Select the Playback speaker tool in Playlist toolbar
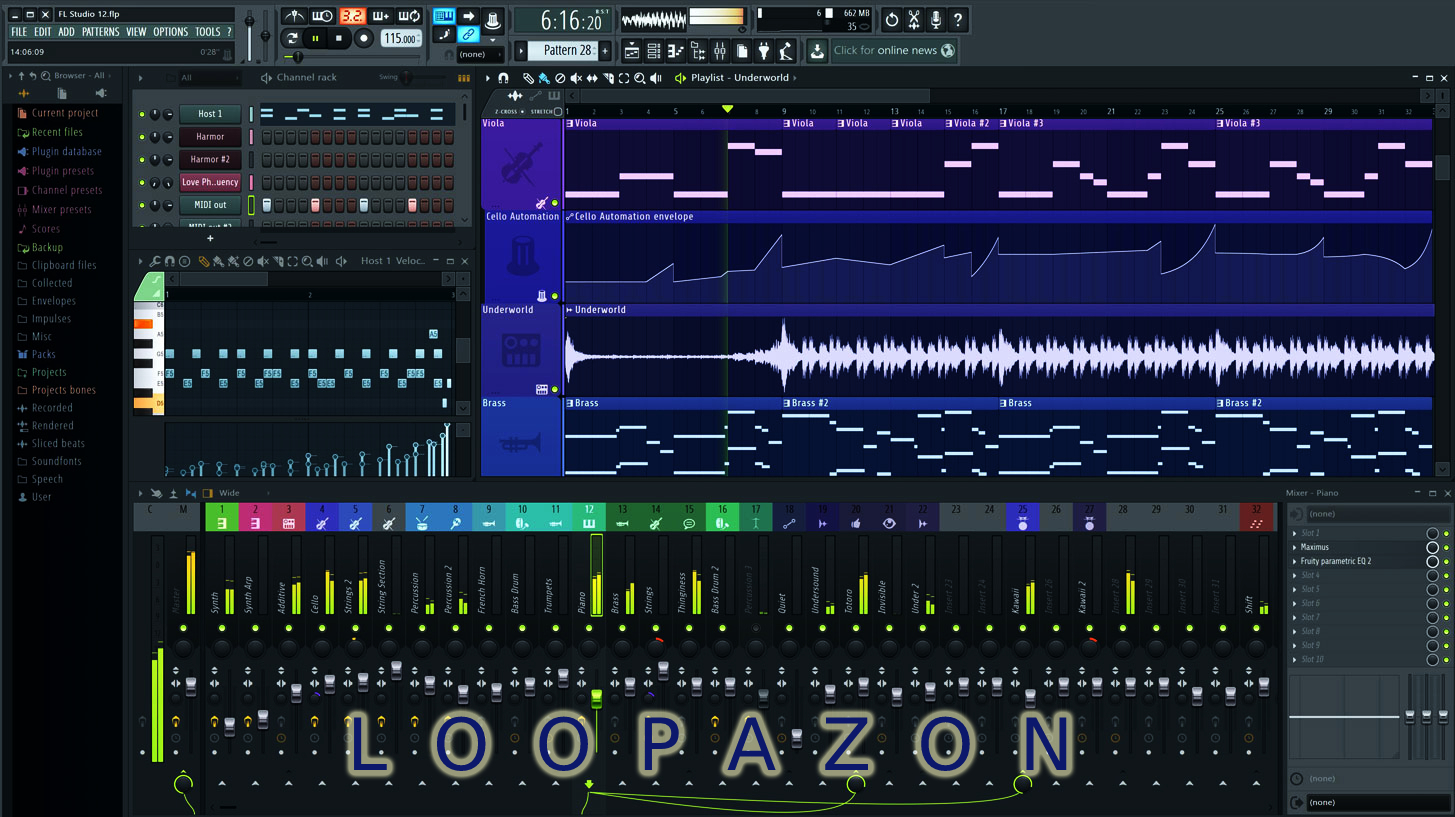Screen dimensions: 1455x817 click(x=656, y=78)
